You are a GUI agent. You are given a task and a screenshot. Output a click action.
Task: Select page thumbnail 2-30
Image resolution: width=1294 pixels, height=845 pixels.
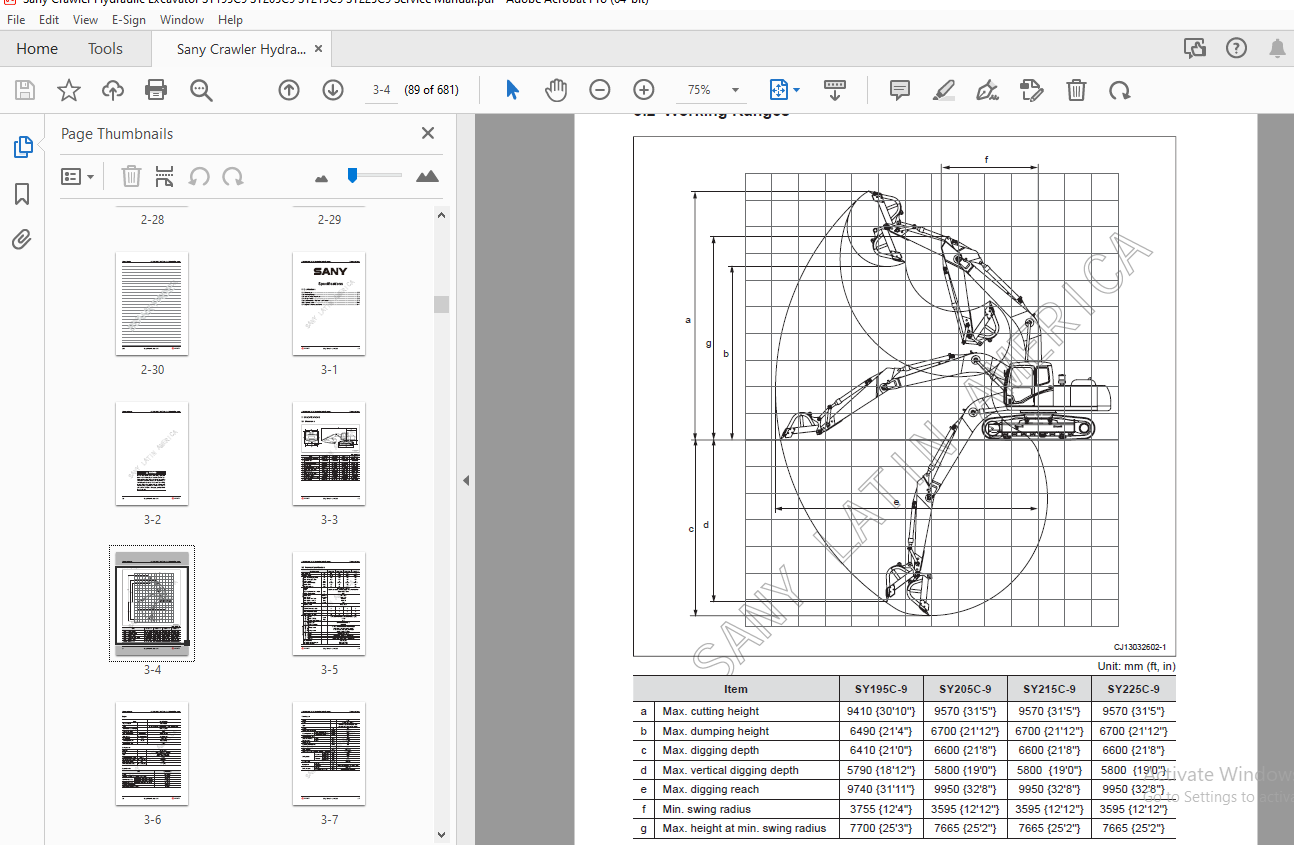[x=152, y=304]
